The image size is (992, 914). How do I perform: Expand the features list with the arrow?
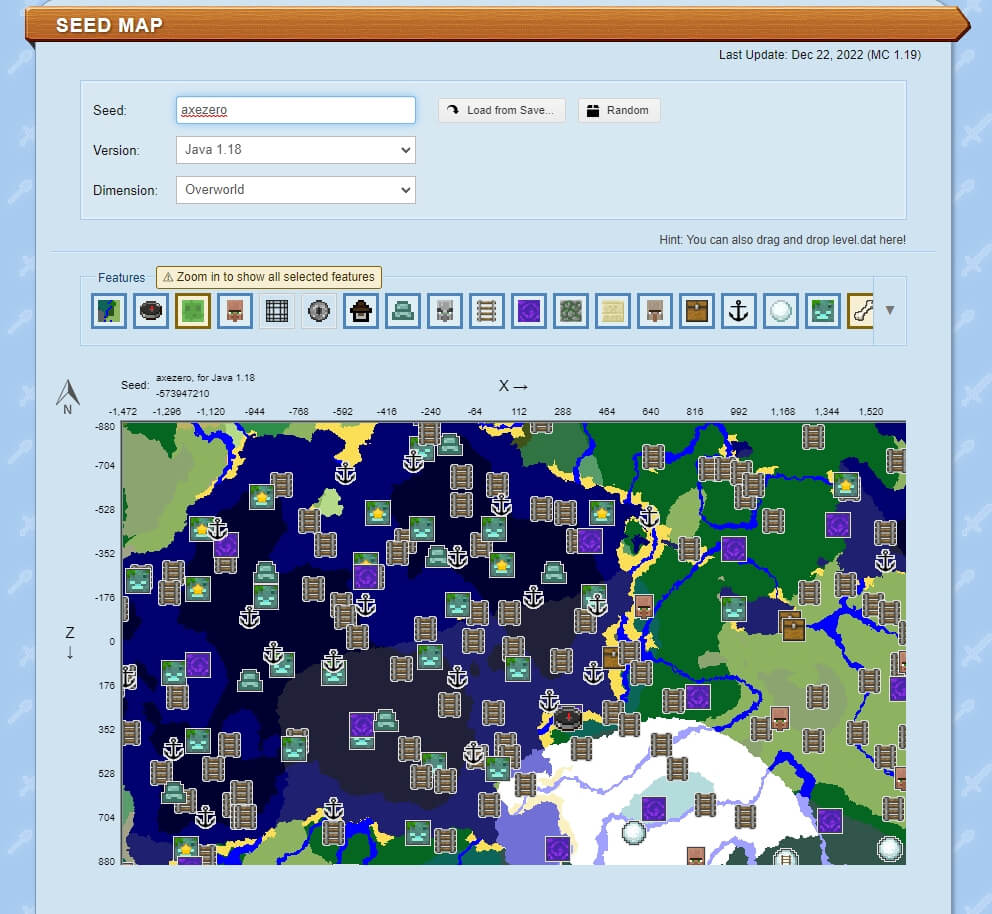click(x=890, y=310)
